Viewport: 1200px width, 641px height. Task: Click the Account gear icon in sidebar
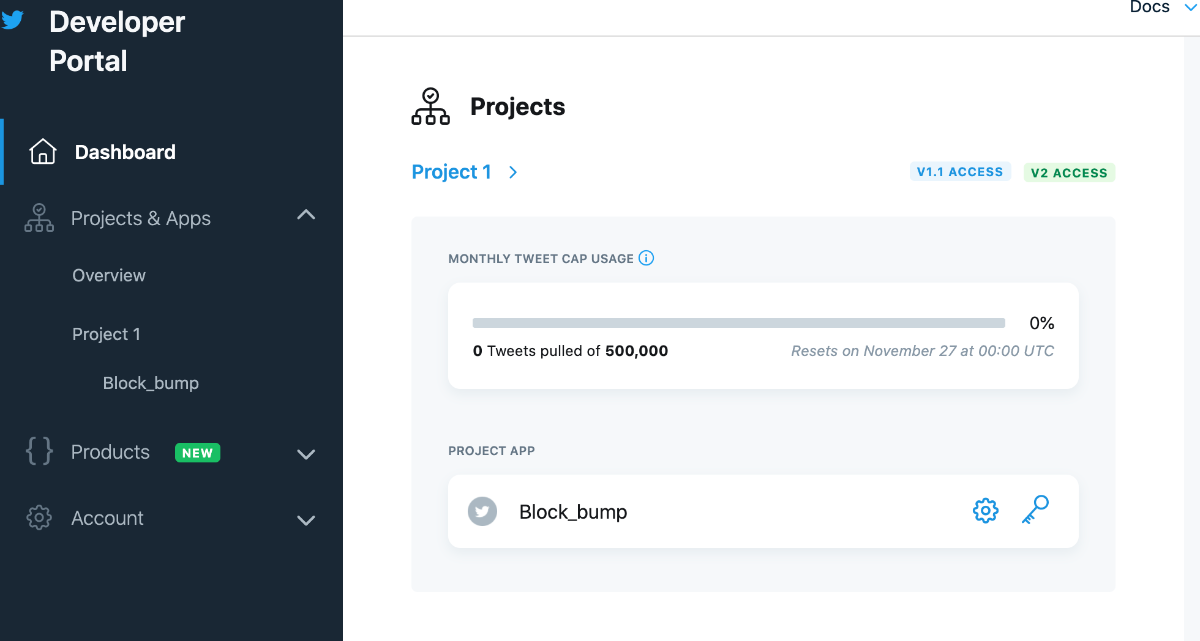point(39,518)
